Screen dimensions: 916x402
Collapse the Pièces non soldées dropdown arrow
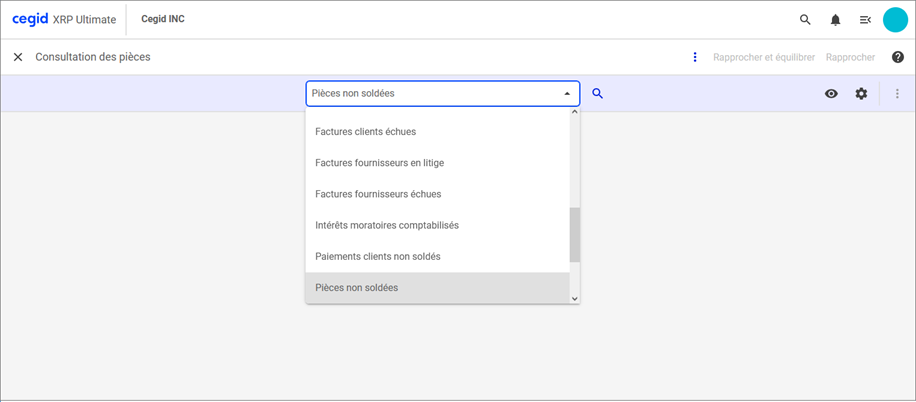click(567, 93)
